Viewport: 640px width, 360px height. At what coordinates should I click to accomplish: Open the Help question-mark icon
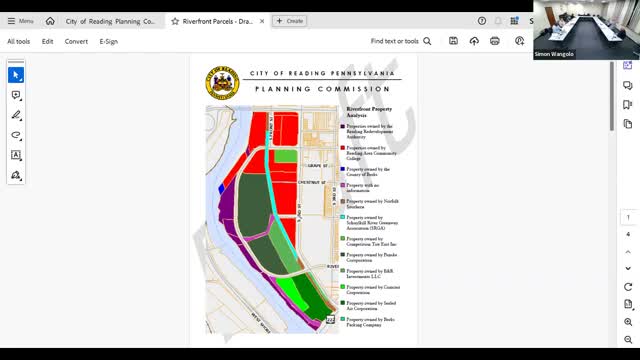pyautogui.click(x=482, y=21)
